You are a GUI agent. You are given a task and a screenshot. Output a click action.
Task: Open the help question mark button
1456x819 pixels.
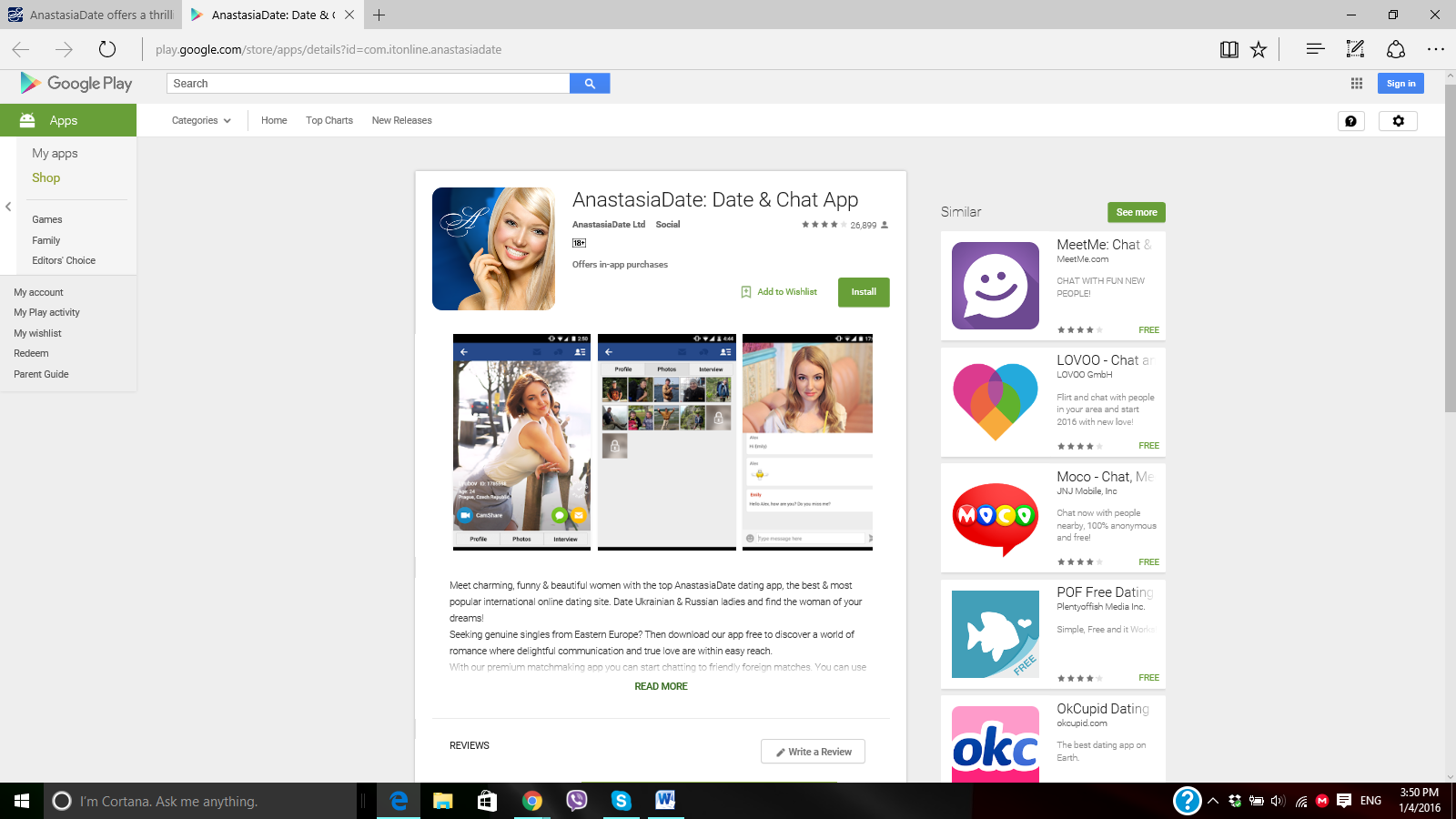click(1351, 121)
